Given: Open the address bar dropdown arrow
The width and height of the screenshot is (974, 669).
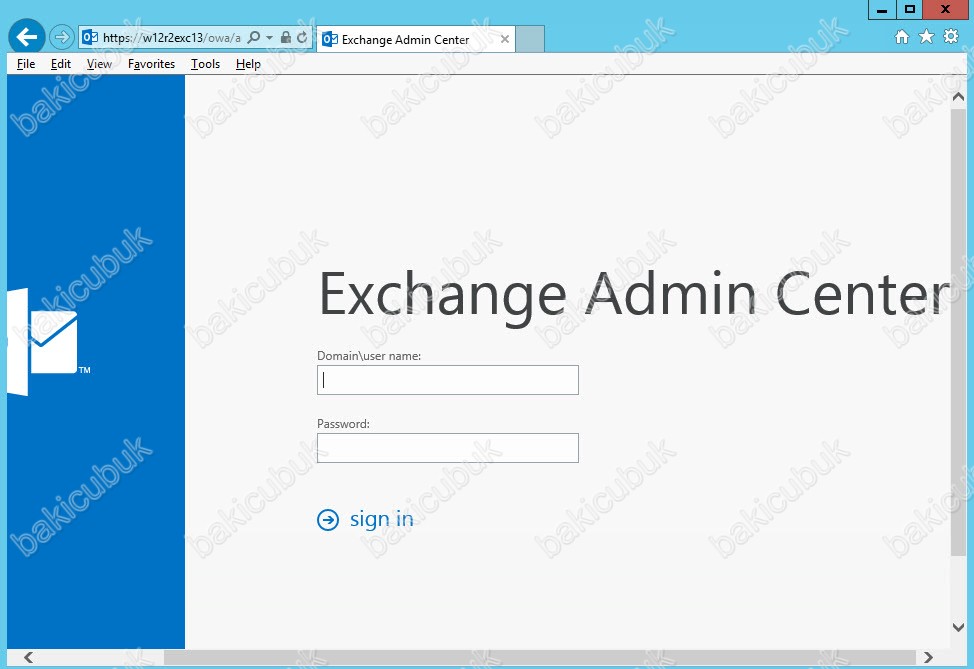Looking at the screenshot, I should coord(270,37).
